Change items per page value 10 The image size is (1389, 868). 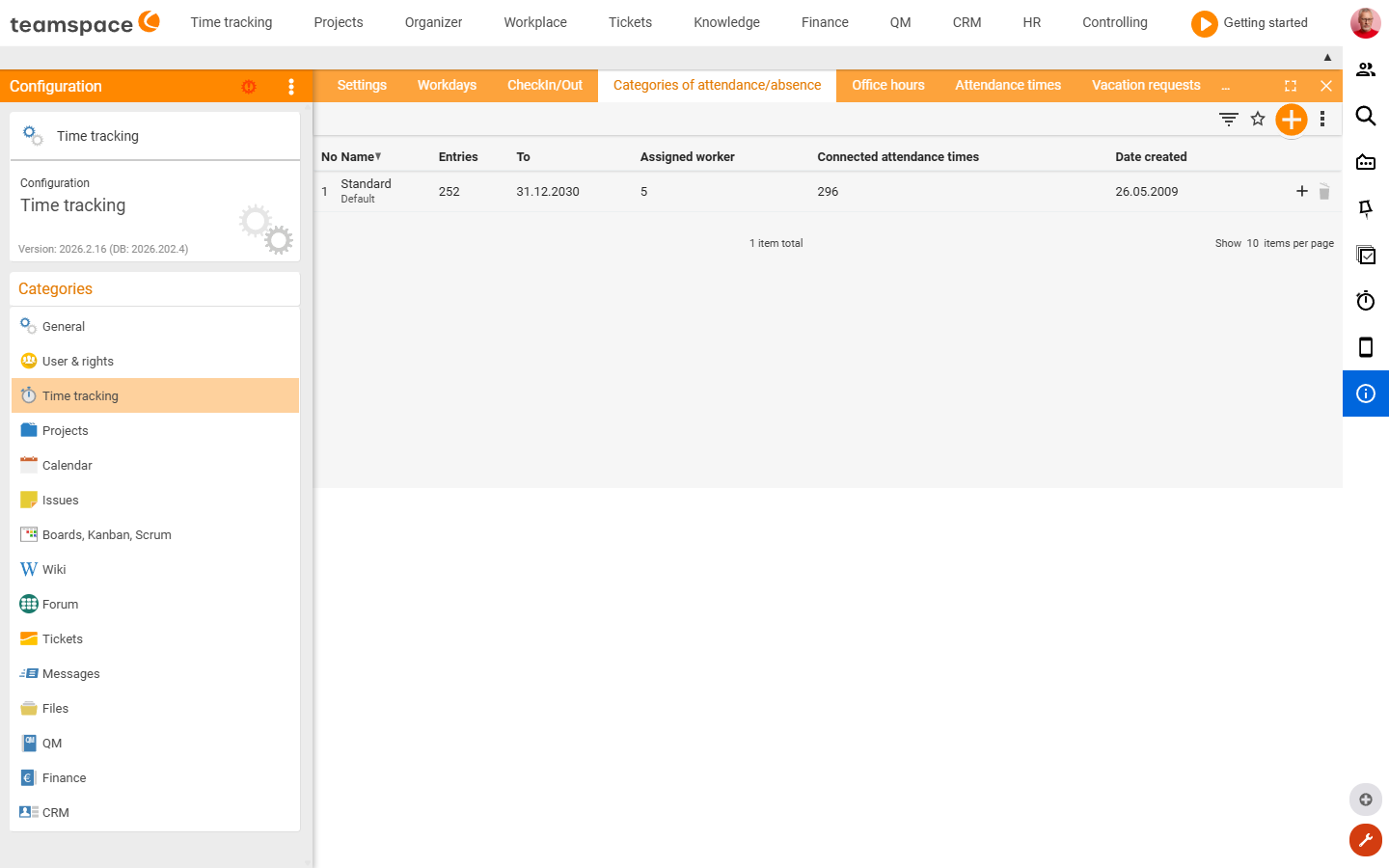(x=1252, y=243)
